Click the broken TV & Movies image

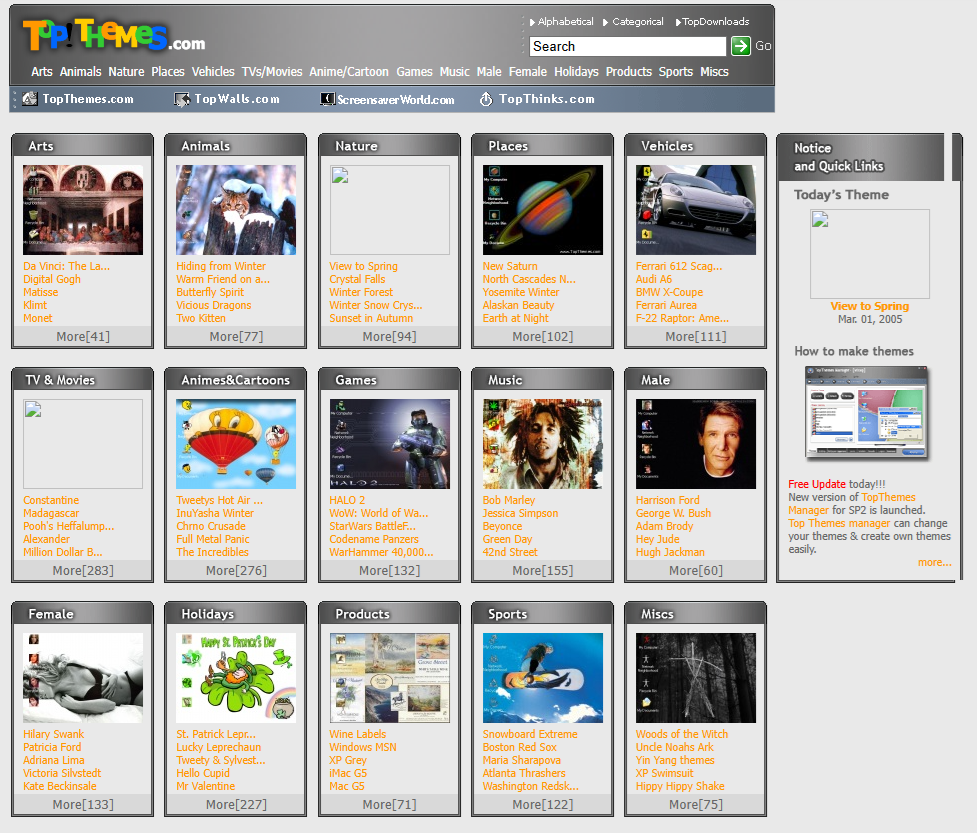tap(83, 444)
